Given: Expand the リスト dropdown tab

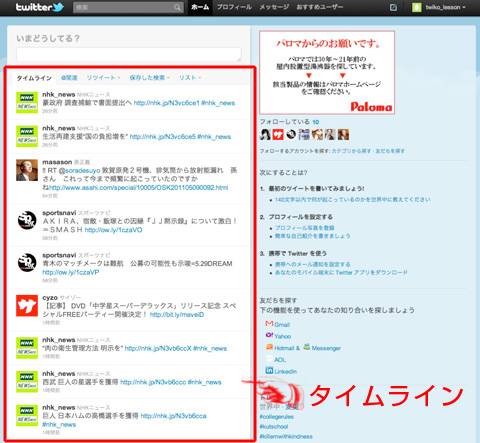Looking at the screenshot, I should point(190,78).
